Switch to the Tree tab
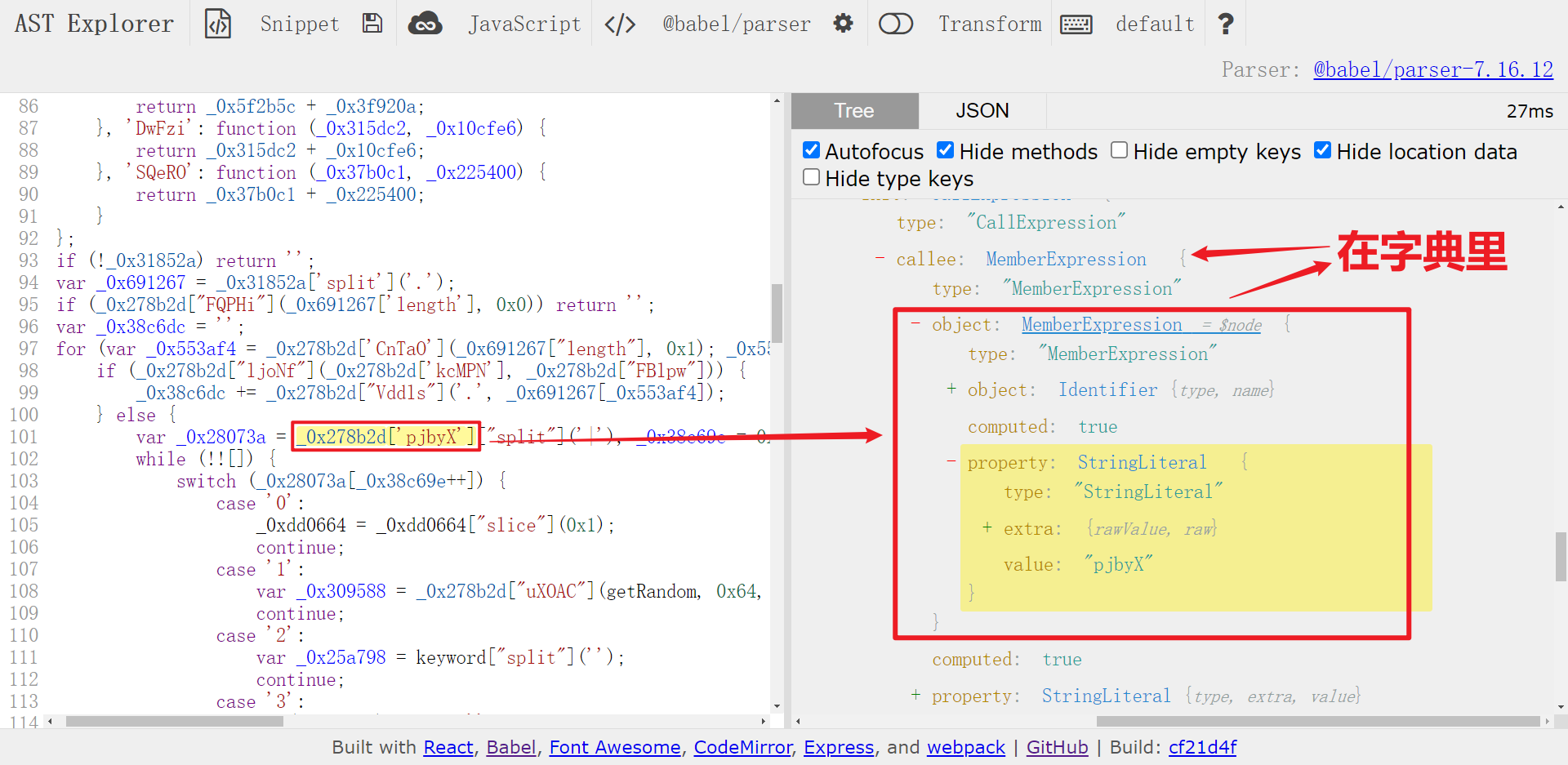This screenshot has height=765, width=1568. click(854, 110)
